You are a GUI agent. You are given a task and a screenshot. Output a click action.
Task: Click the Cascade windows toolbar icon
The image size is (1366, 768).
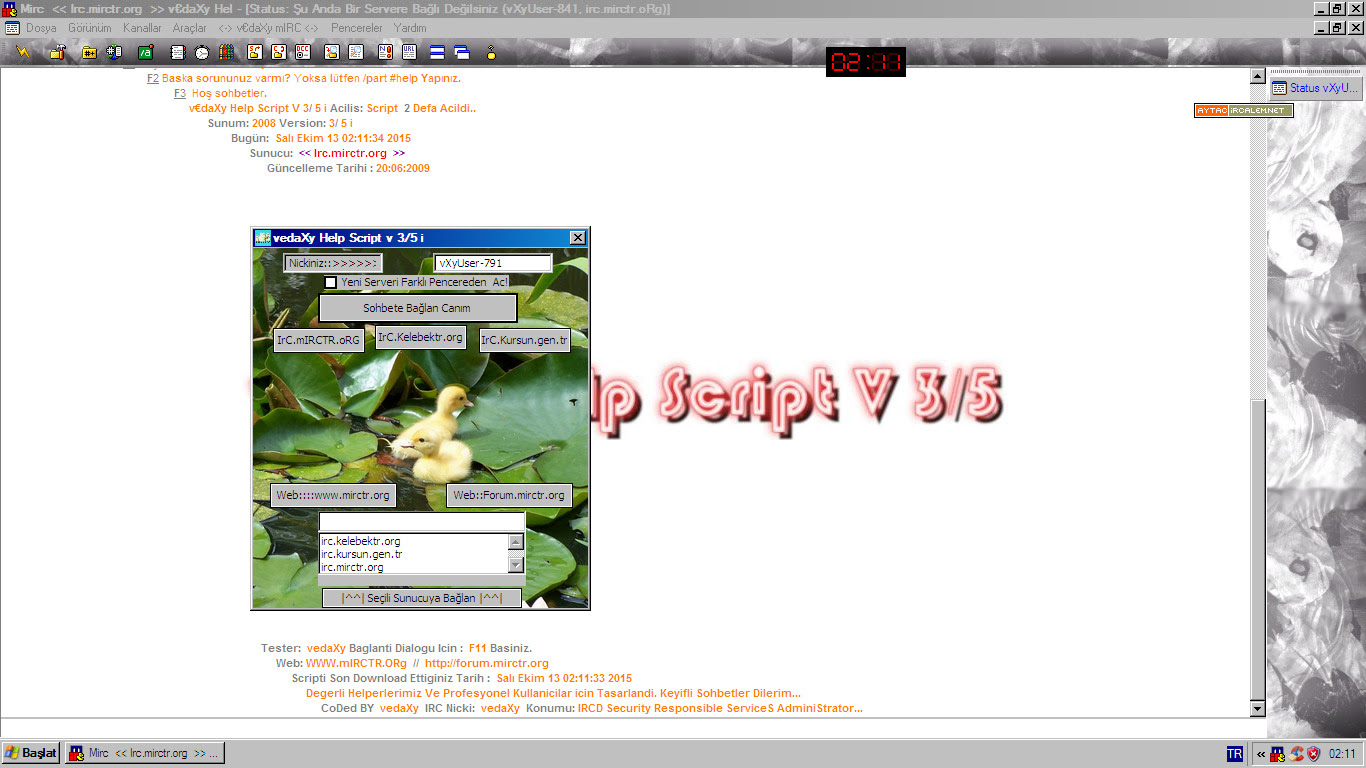pos(462,52)
